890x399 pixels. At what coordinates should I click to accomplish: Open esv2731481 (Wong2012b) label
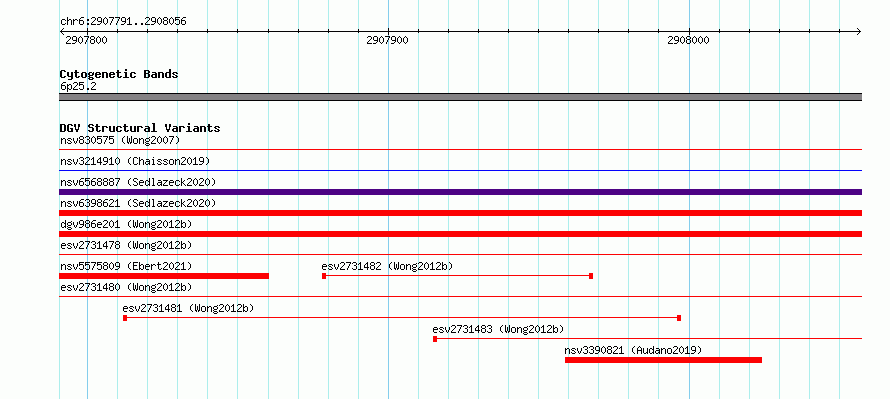(x=188, y=308)
